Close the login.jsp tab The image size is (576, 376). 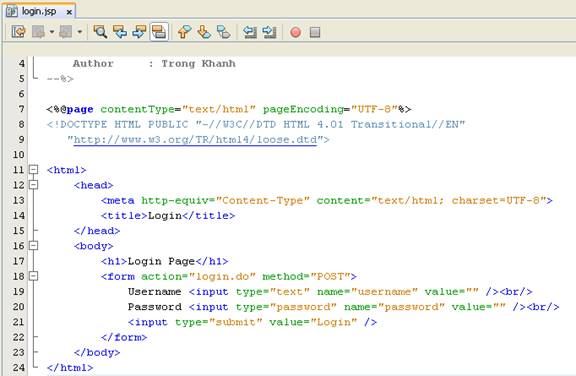click(x=69, y=12)
